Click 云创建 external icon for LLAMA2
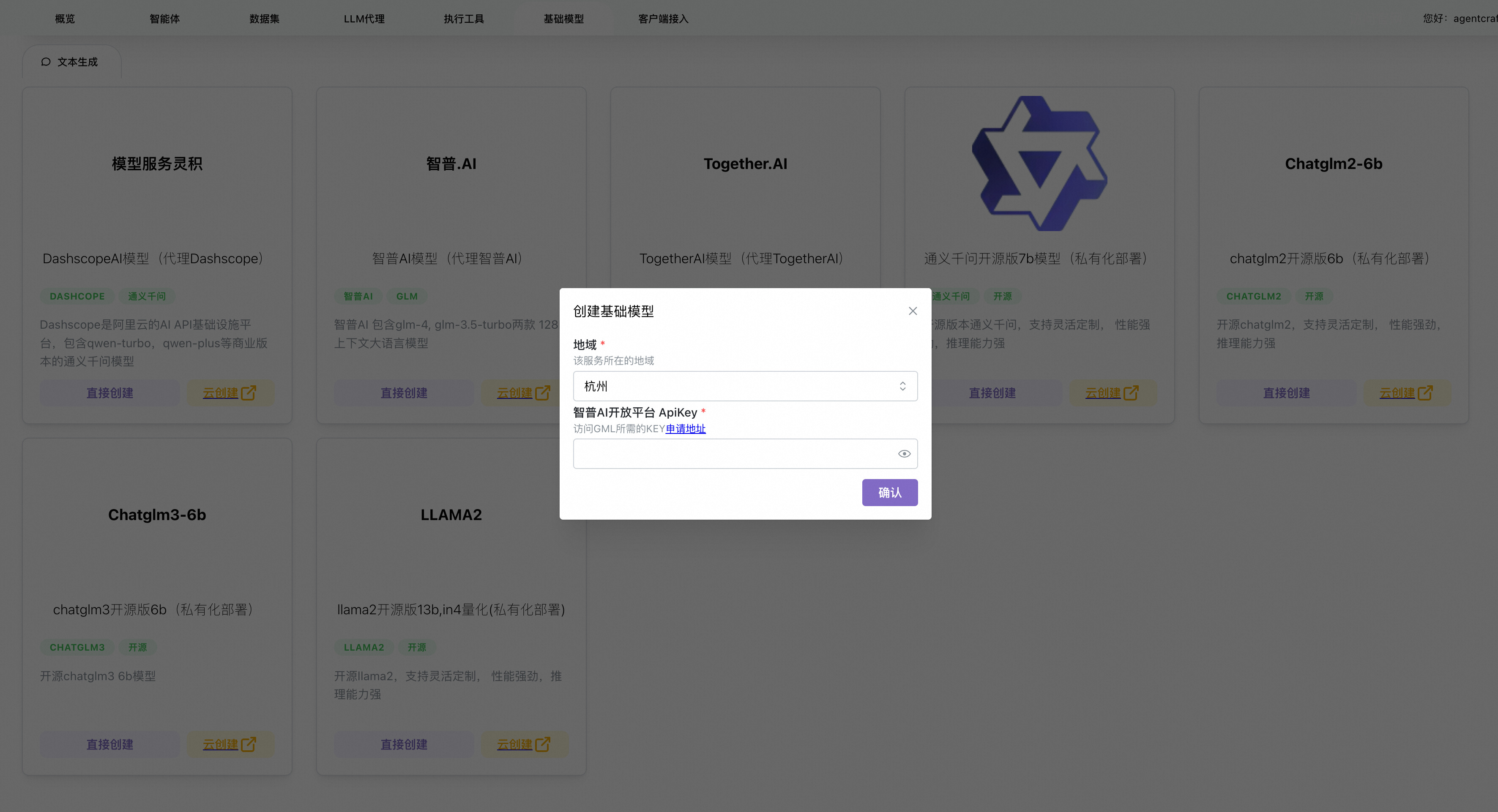 542,744
